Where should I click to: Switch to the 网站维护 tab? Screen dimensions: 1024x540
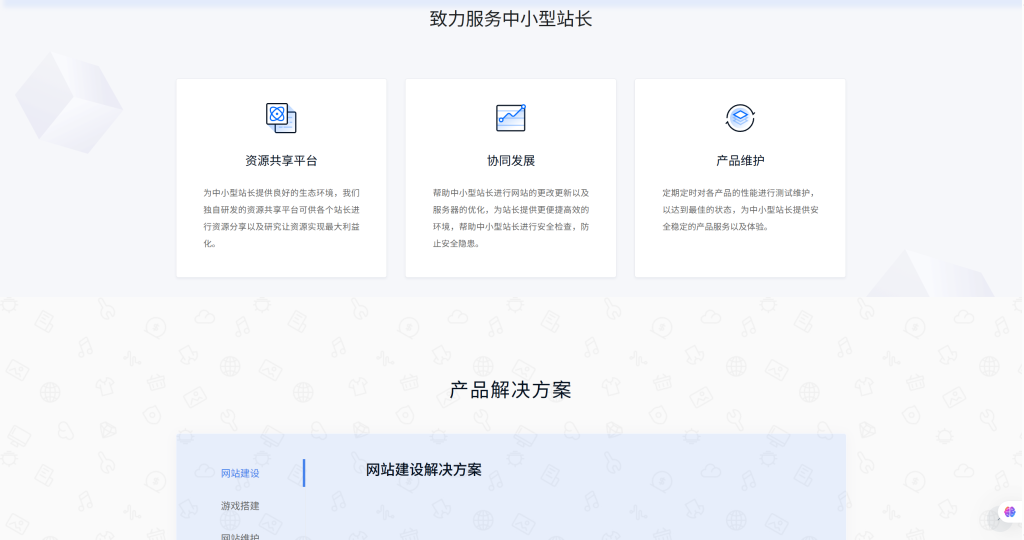(x=240, y=537)
